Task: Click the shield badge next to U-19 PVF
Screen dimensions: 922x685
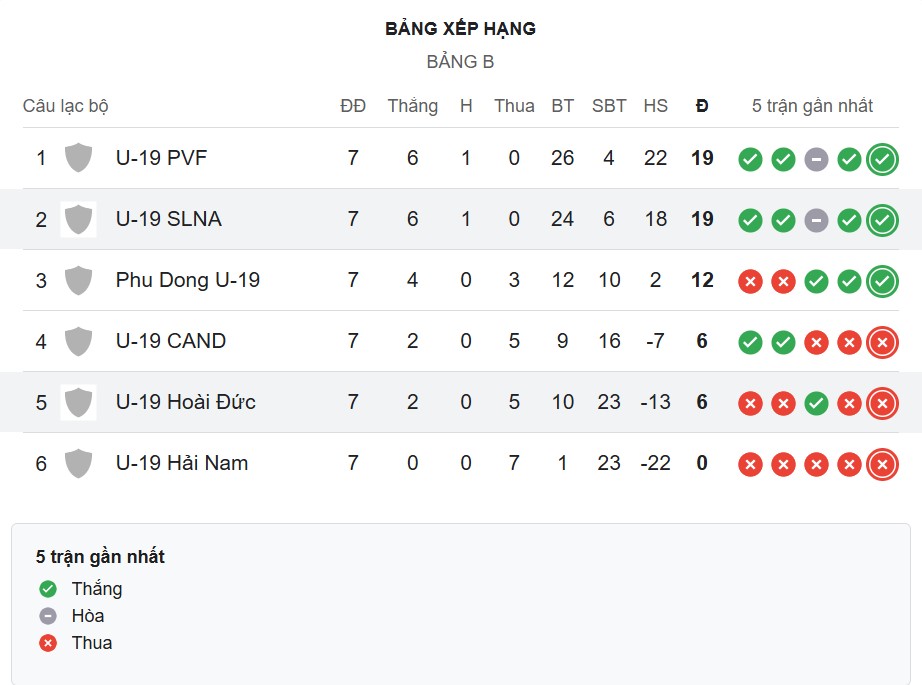Action: pyautogui.click(x=78, y=157)
